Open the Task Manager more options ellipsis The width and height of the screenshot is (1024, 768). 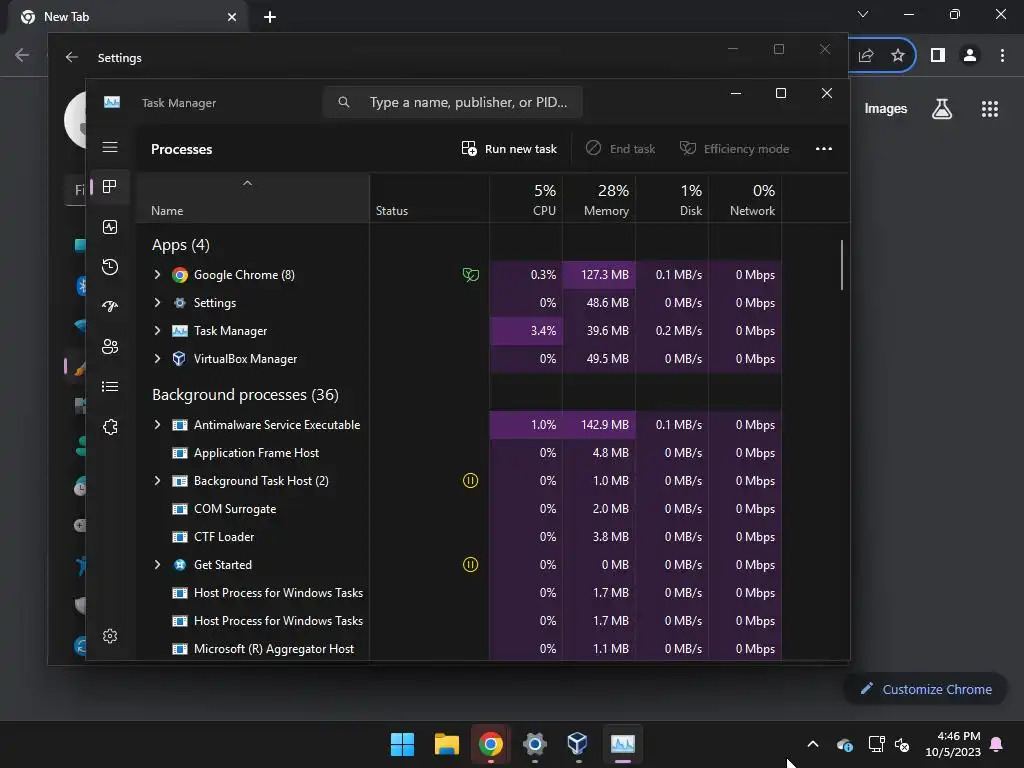(x=824, y=149)
